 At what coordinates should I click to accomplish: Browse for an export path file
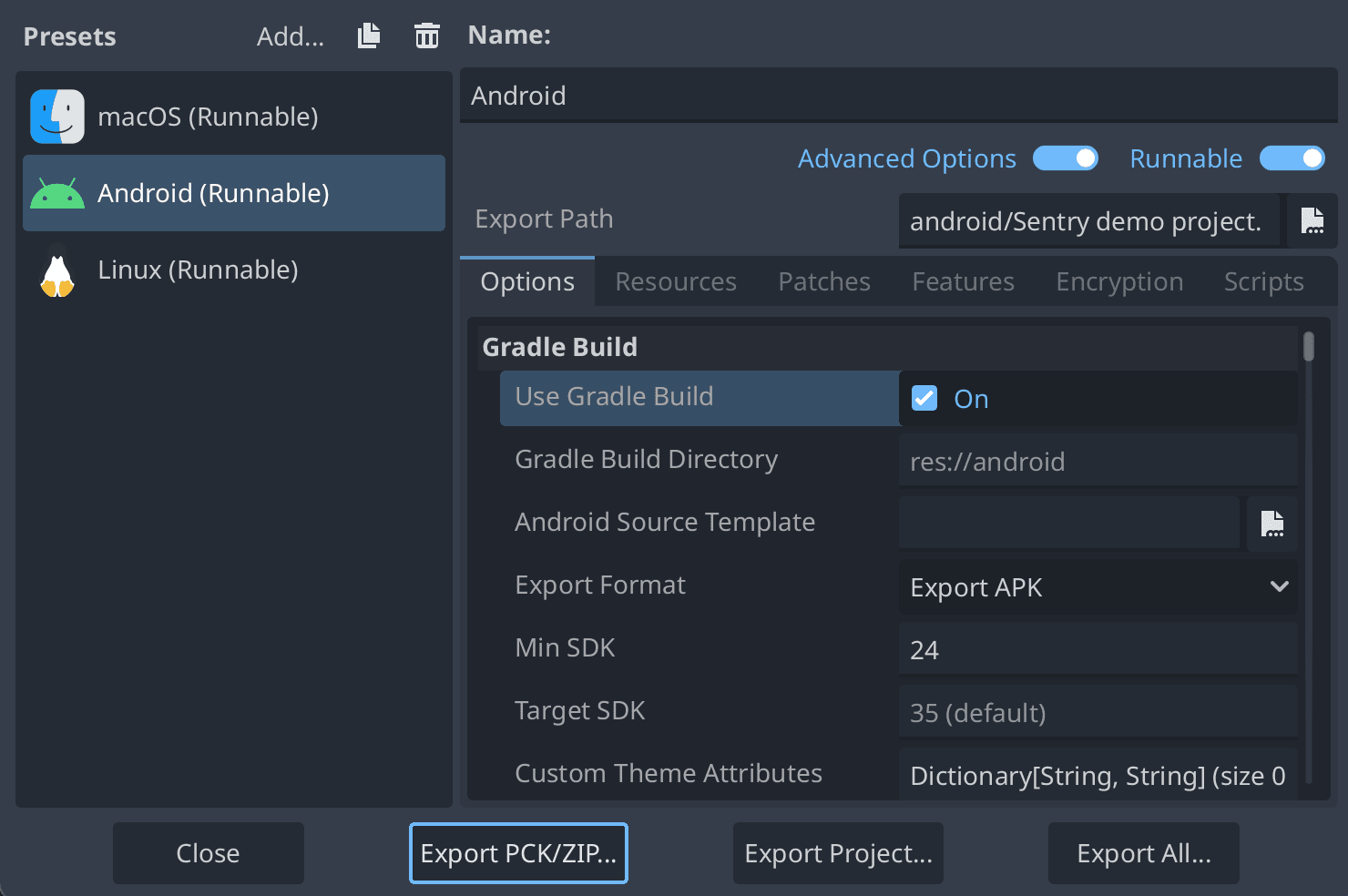1312,220
